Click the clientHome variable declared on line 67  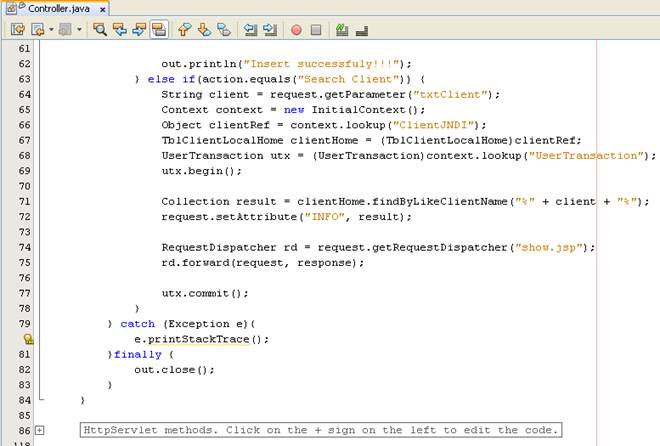coord(324,141)
